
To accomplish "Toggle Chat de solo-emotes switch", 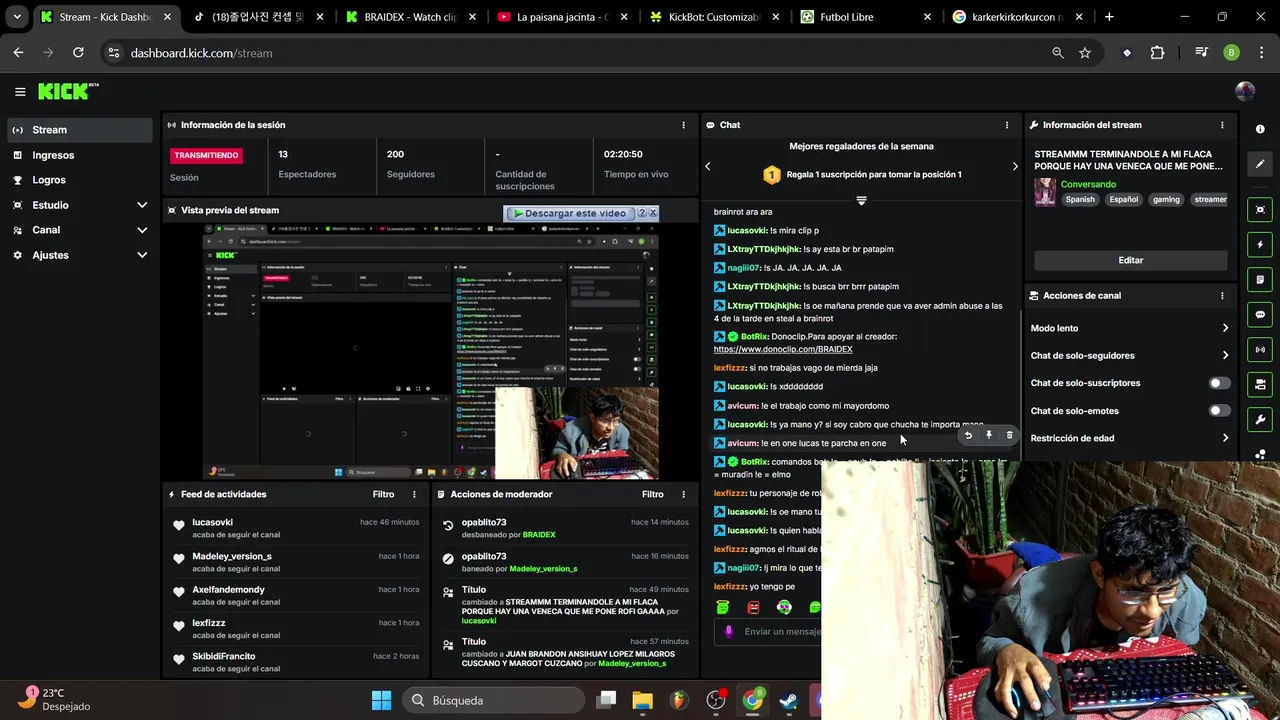I will point(1220,411).
